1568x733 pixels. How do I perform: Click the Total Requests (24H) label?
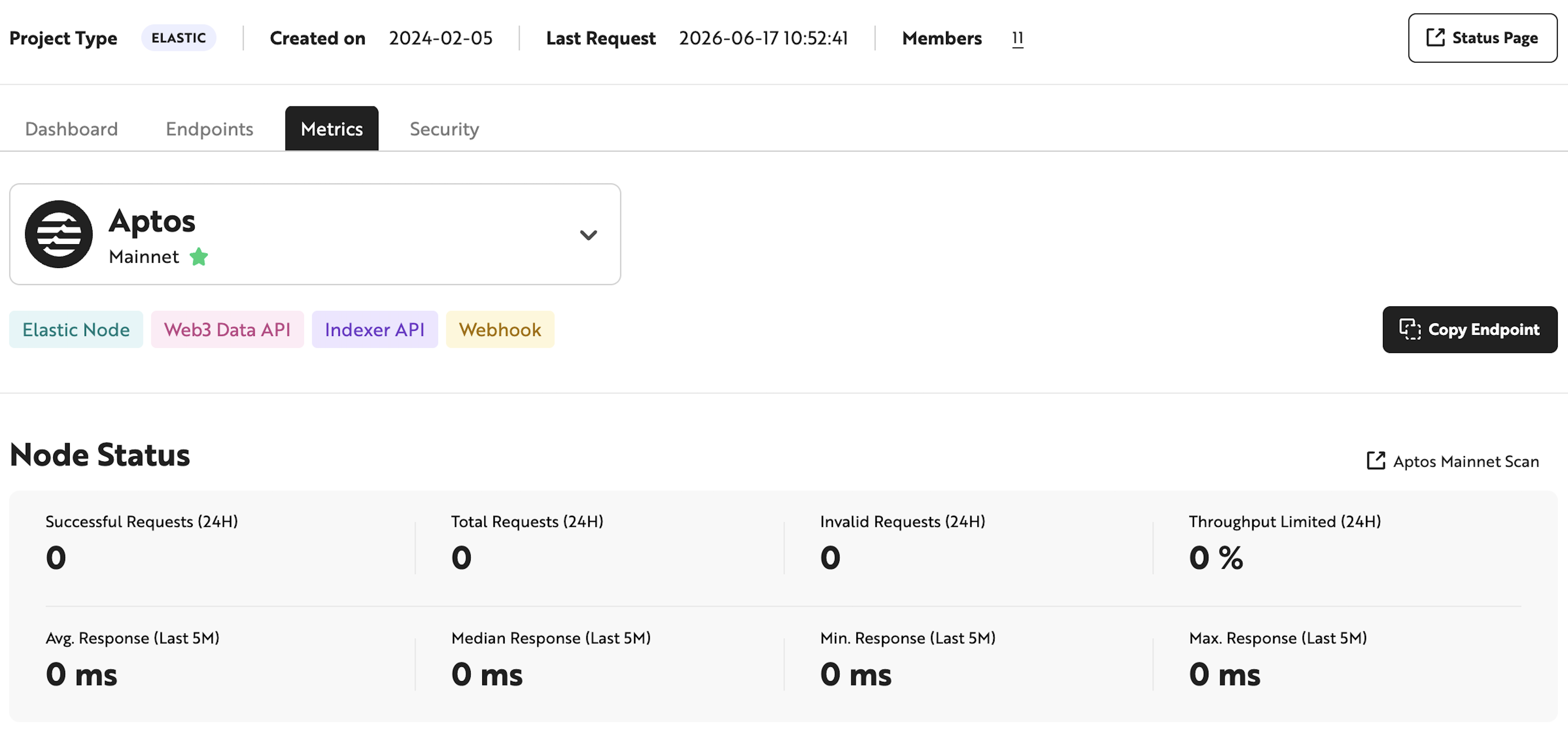527,522
